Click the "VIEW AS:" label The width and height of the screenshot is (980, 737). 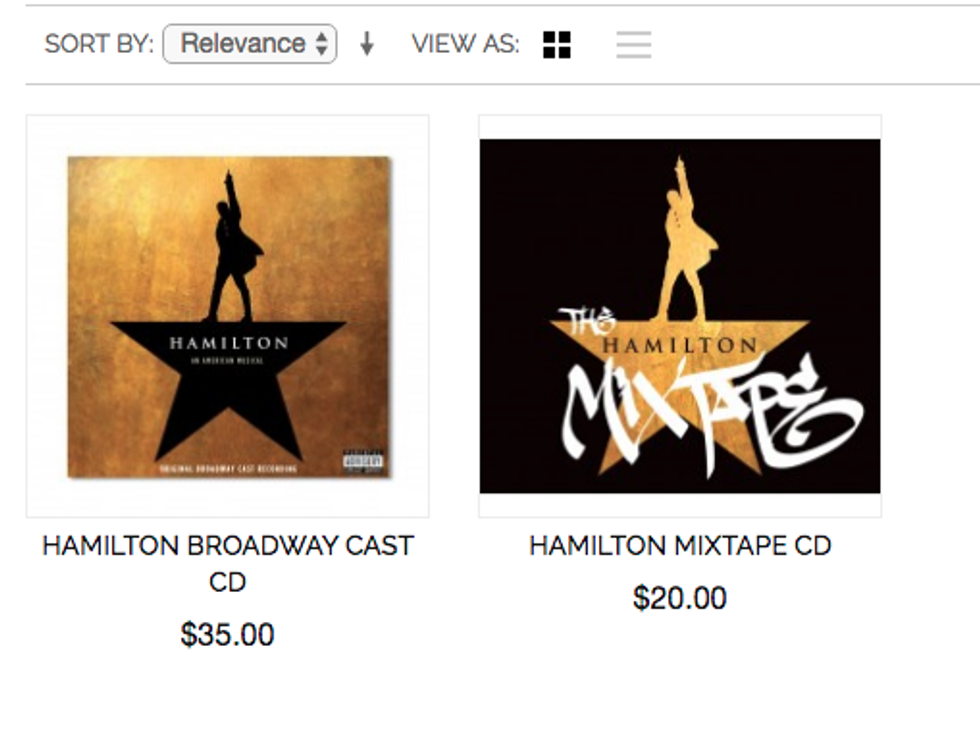click(x=465, y=44)
